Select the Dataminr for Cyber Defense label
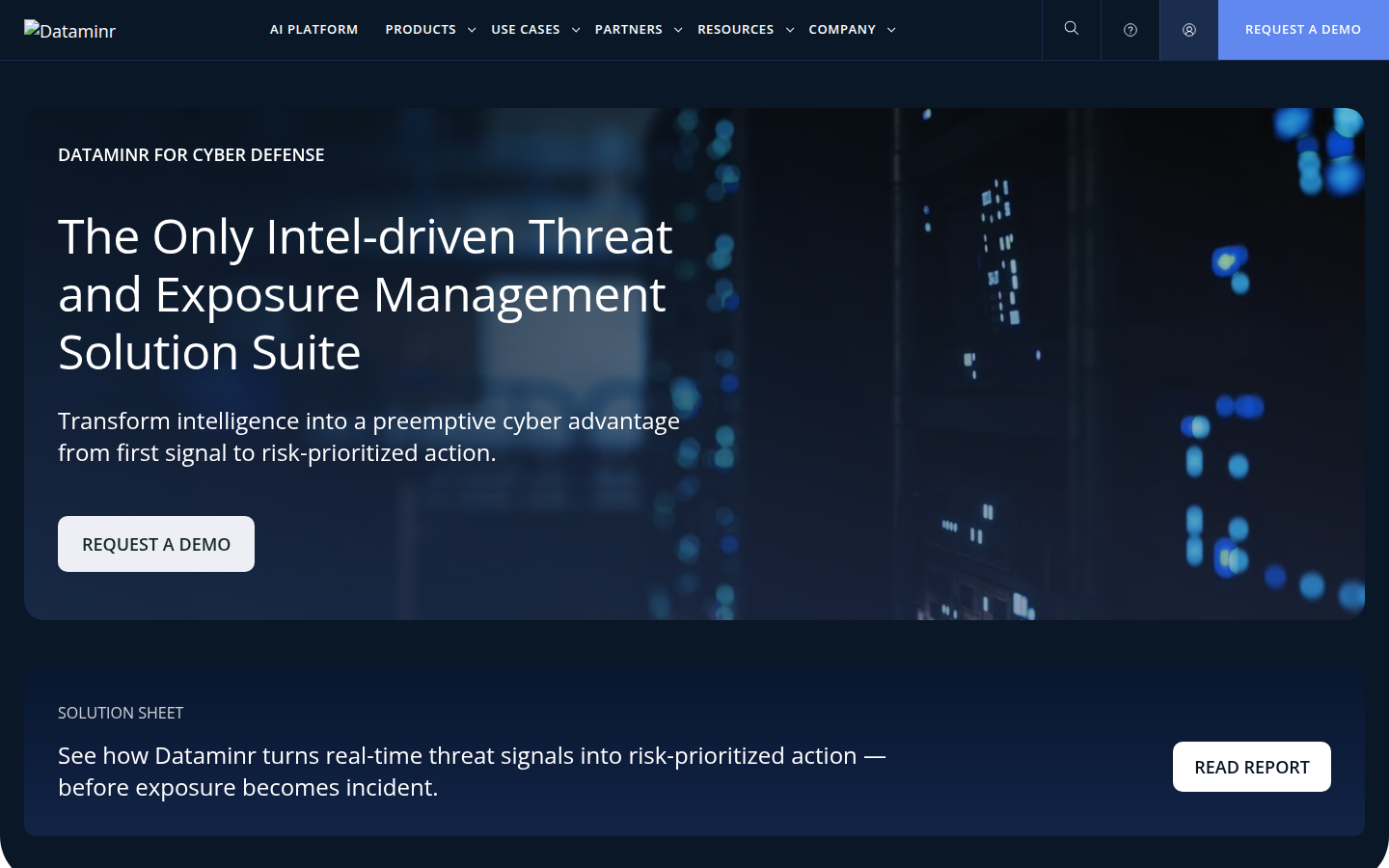Viewport: 1389px width, 868px height. pos(191,155)
